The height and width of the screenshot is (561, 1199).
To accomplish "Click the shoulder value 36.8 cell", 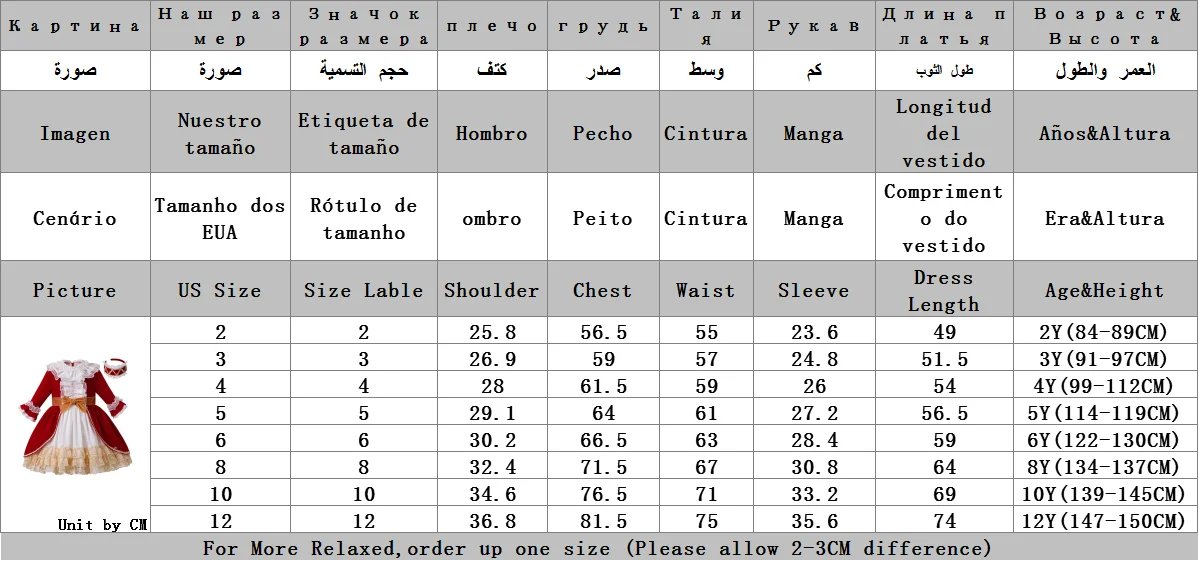I will coord(492,520).
